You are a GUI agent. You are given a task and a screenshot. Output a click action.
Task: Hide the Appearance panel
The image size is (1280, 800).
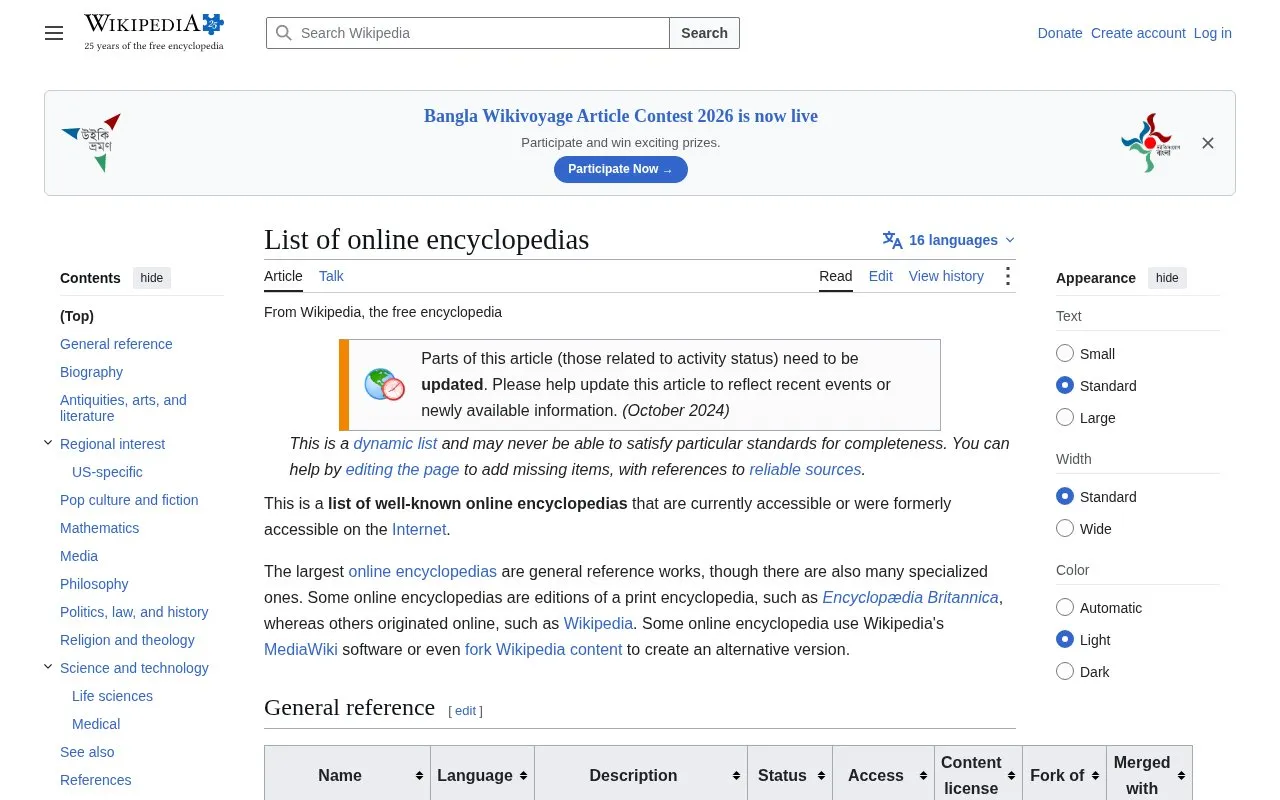click(x=1167, y=278)
